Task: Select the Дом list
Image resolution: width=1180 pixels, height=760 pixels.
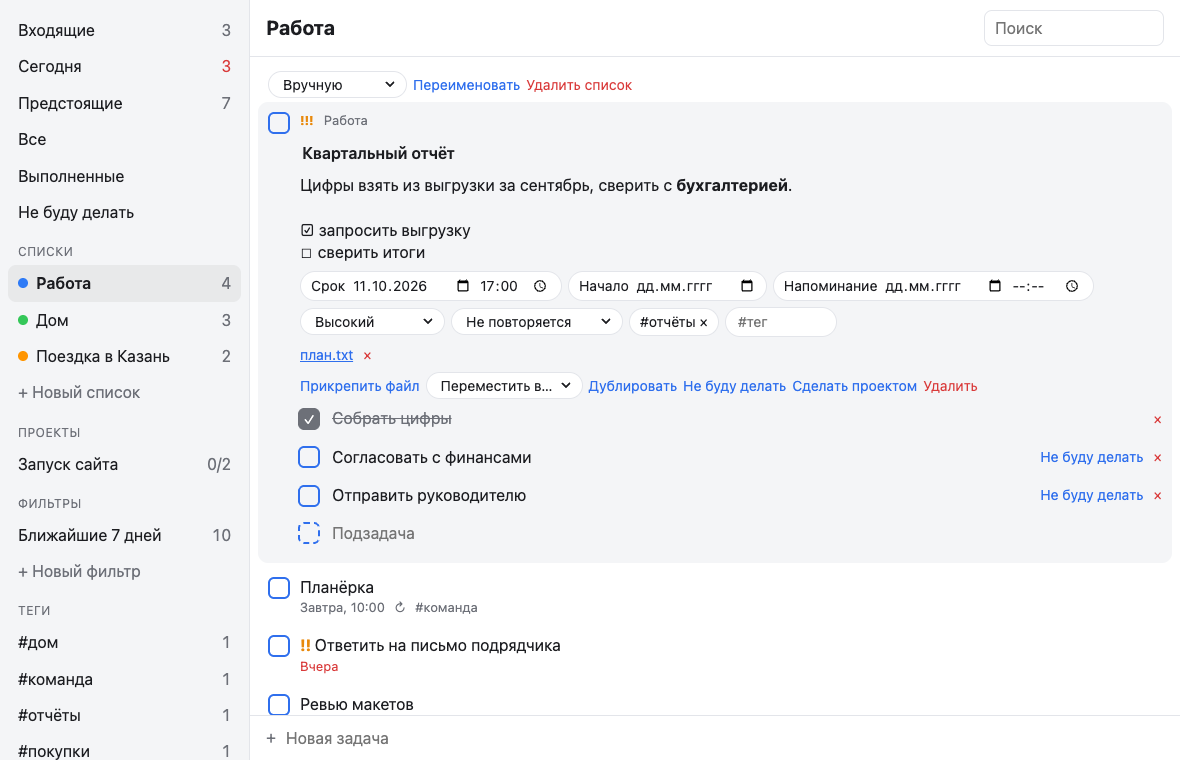Action: click(x=124, y=321)
